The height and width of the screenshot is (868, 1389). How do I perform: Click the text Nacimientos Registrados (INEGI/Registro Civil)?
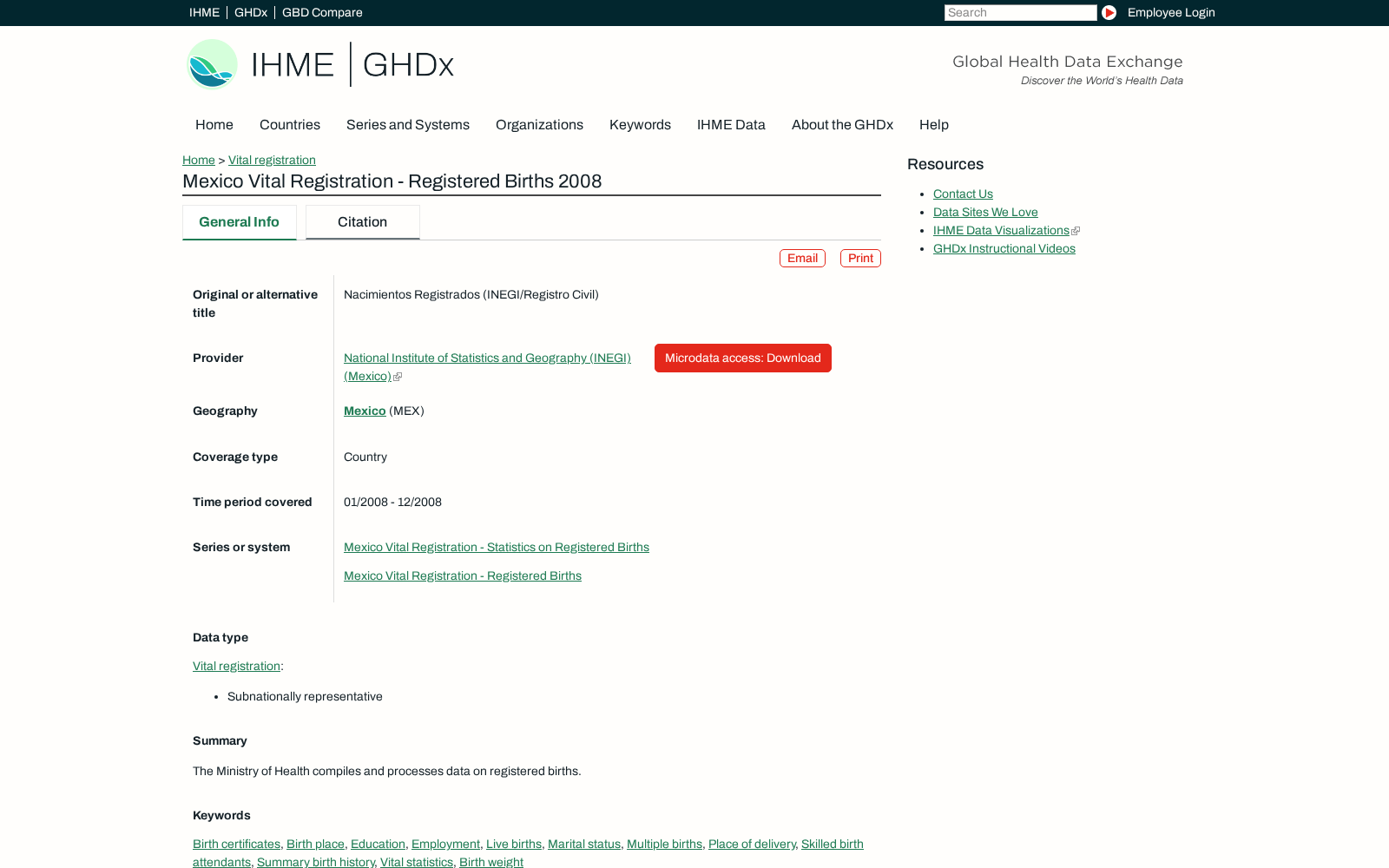[x=471, y=294]
